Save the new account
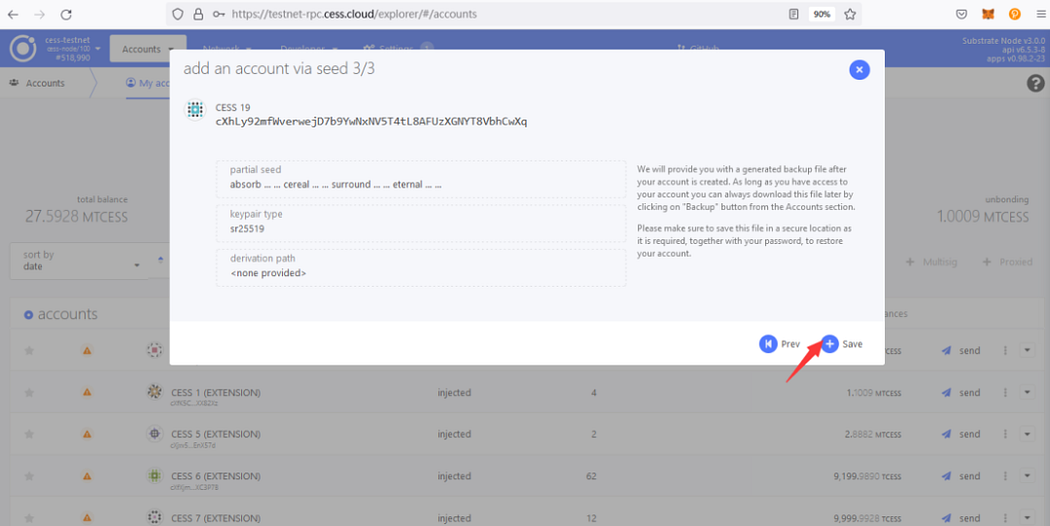Image resolution: width=1050 pixels, height=526 pixels. [x=842, y=344]
